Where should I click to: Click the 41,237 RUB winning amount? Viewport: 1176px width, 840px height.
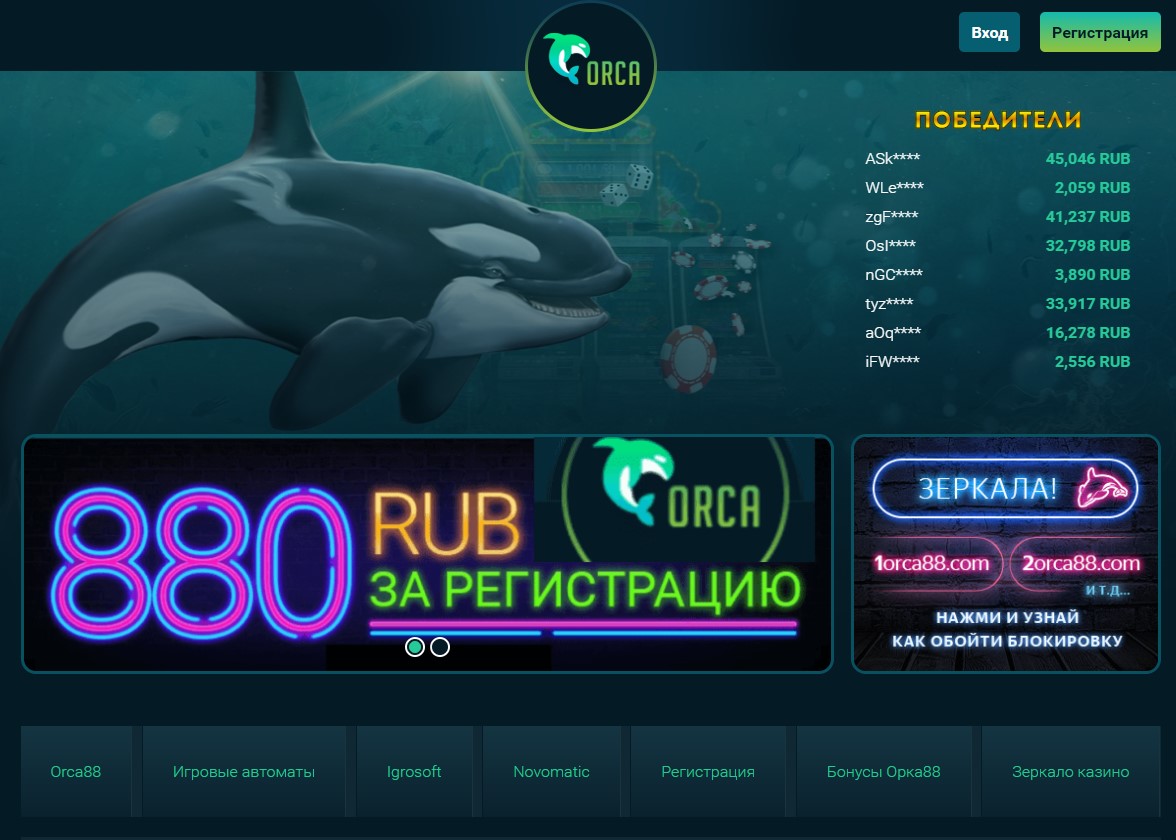click(1088, 217)
